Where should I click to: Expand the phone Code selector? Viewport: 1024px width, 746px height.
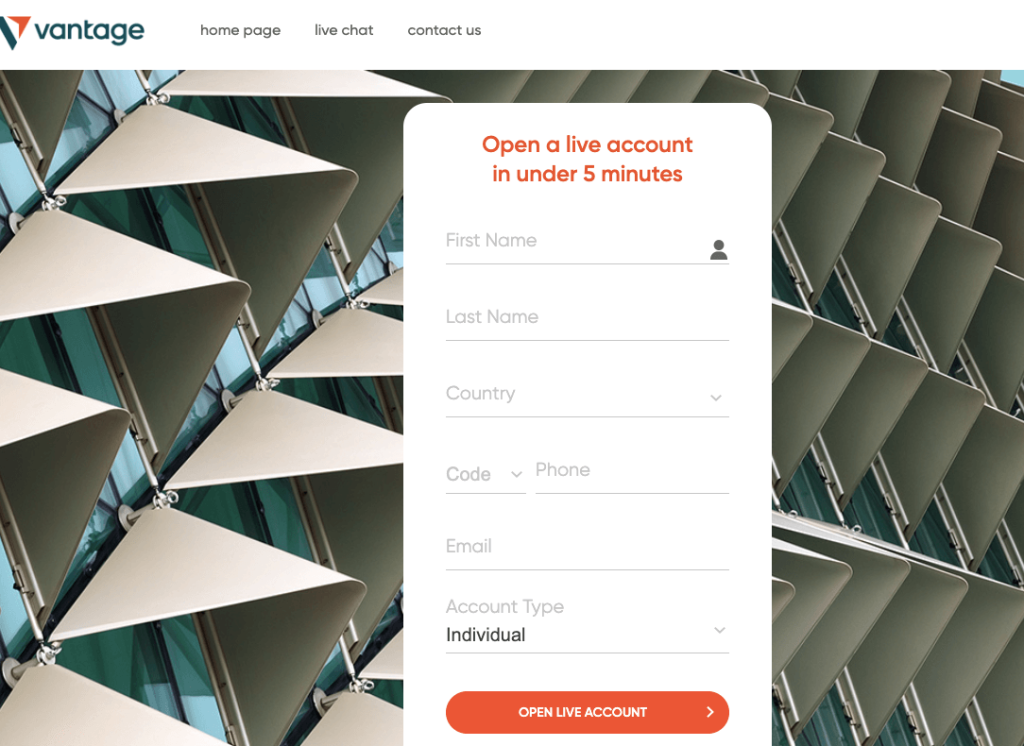pyautogui.click(x=485, y=474)
